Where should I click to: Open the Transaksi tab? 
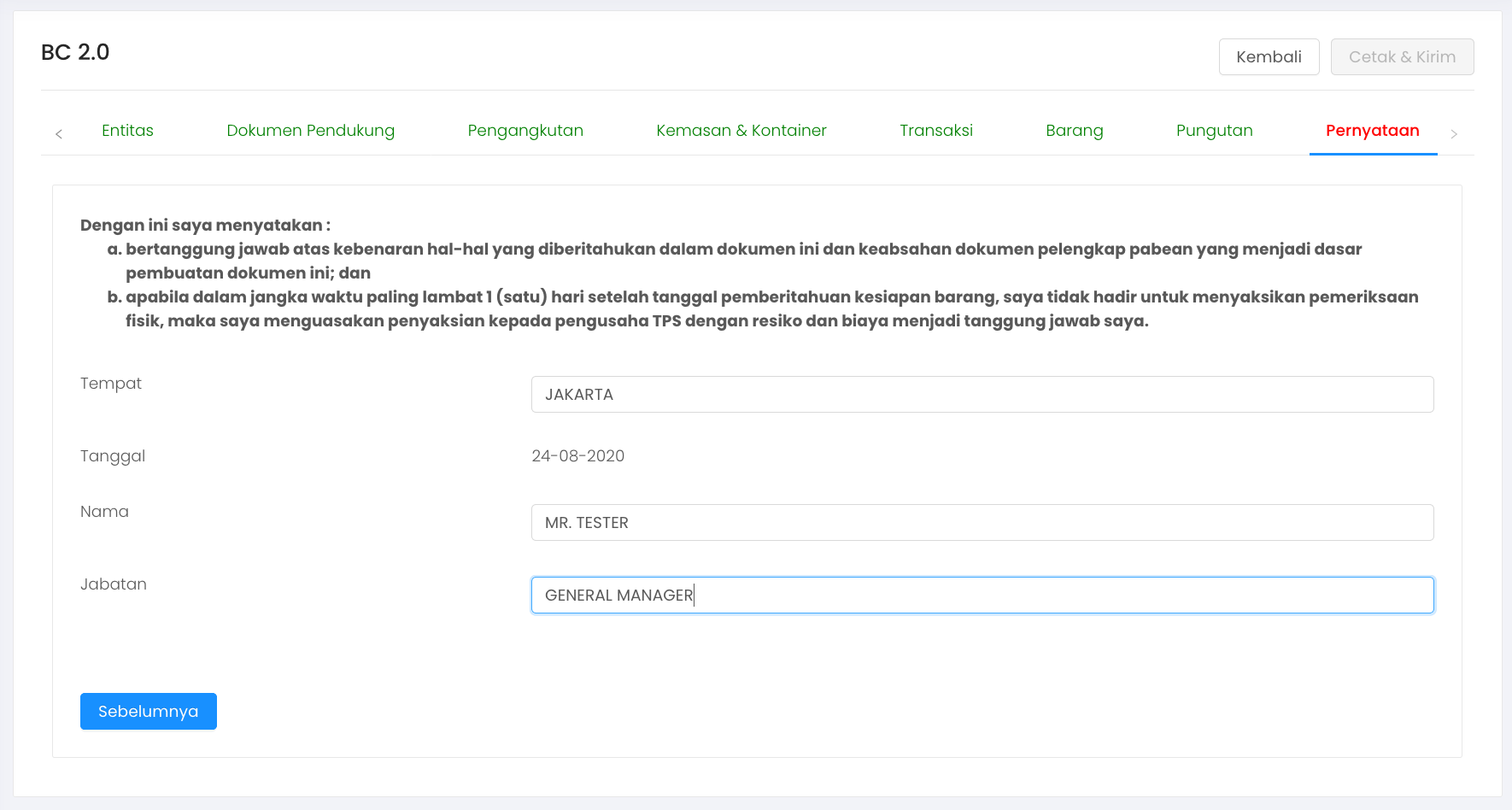coord(935,131)
